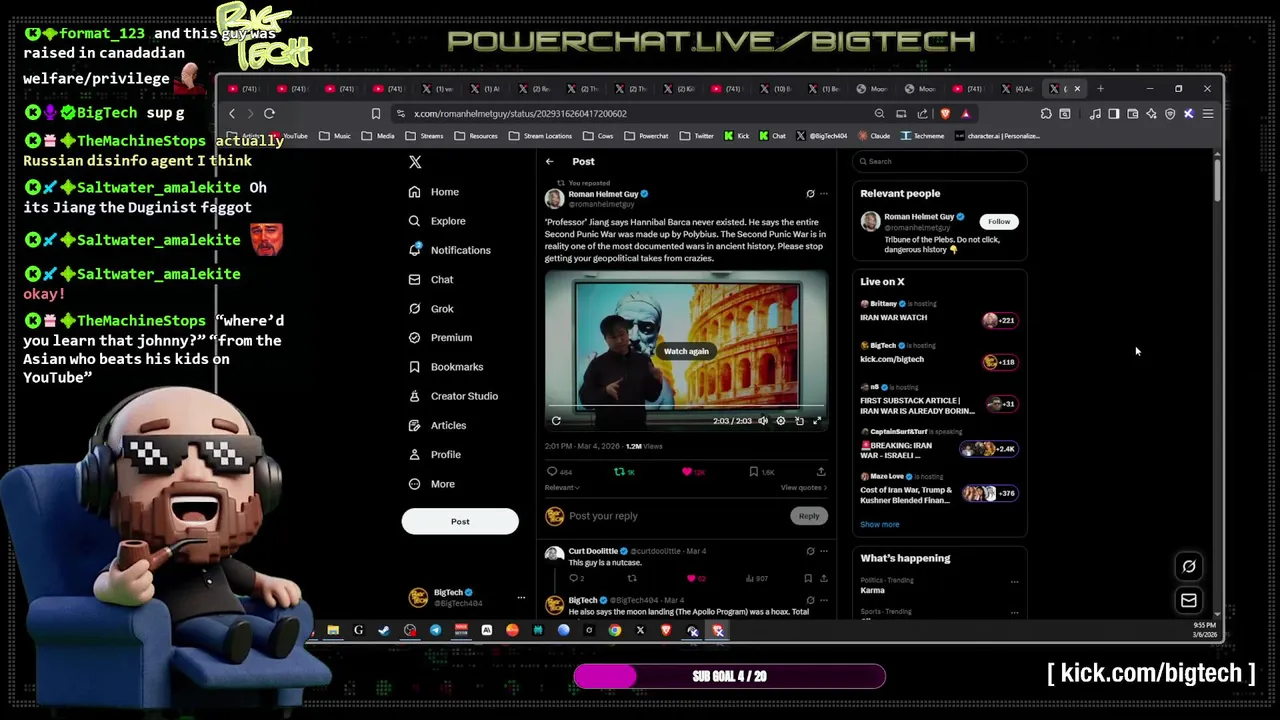
Task: Open the Profile icon in sidebar
Action: click(414, 455)
